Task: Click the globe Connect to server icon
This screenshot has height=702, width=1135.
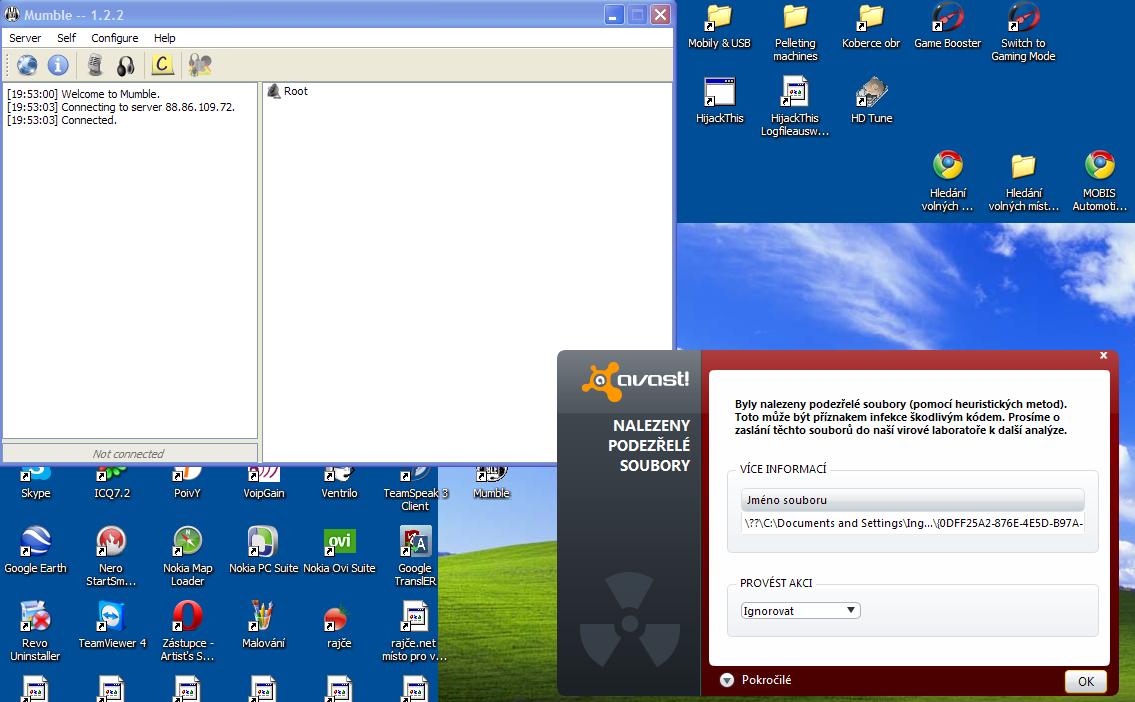Action: tap(27, 66)
